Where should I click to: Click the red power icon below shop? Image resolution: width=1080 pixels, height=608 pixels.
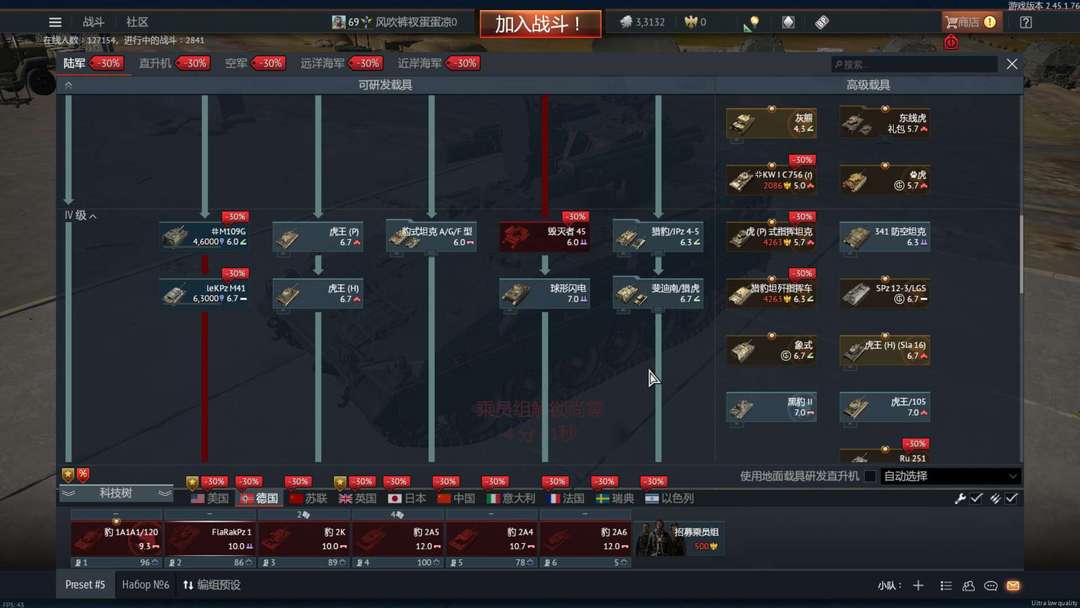coord(951,43)
